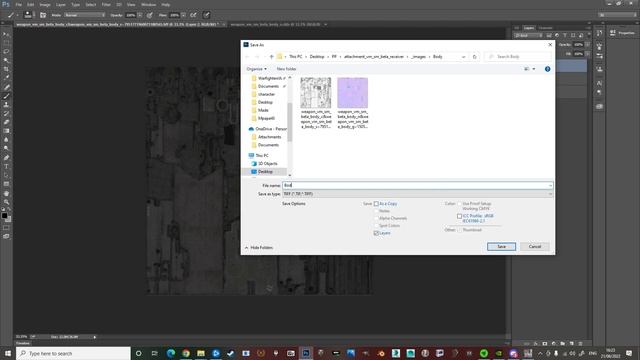The height and width of the screenshot is (360, 640).
Task: Select the Move tool in Photoshop toolbar
Action: 6,34
